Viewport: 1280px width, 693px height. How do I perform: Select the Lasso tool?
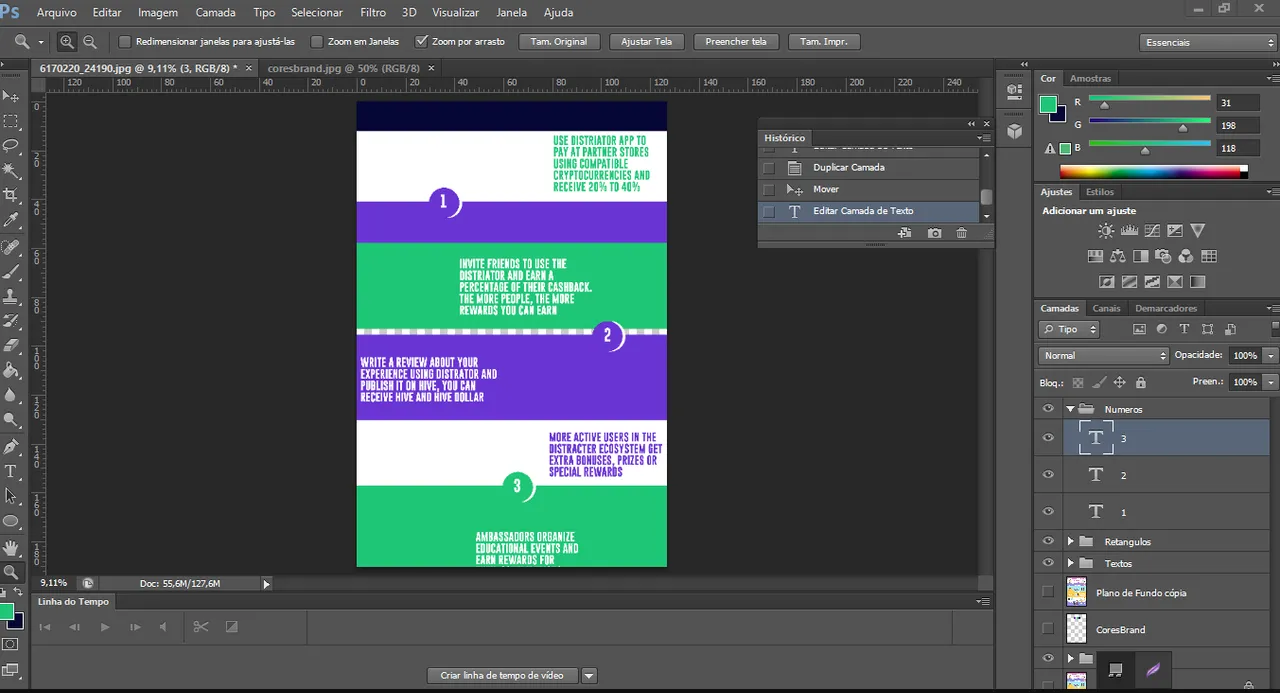point(11,146)
